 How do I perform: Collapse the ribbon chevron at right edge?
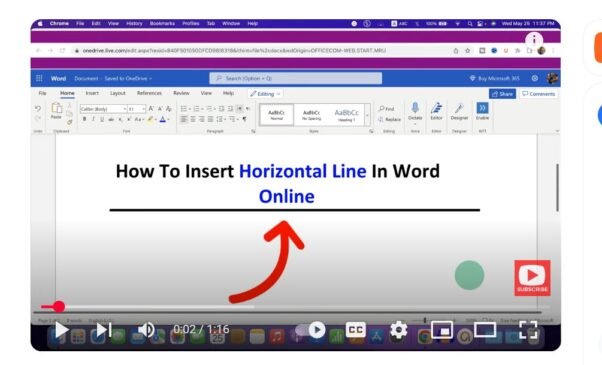click(557, 131)
